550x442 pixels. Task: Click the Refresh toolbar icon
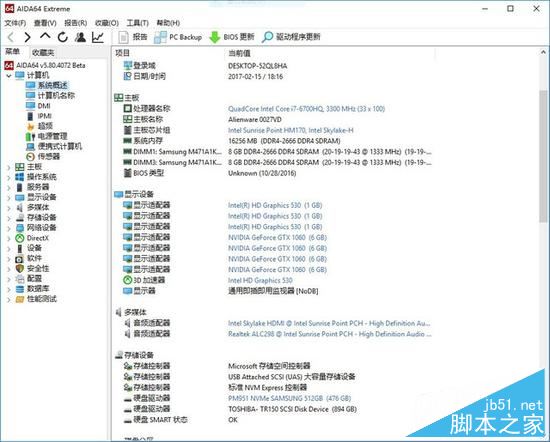point(63,37)
